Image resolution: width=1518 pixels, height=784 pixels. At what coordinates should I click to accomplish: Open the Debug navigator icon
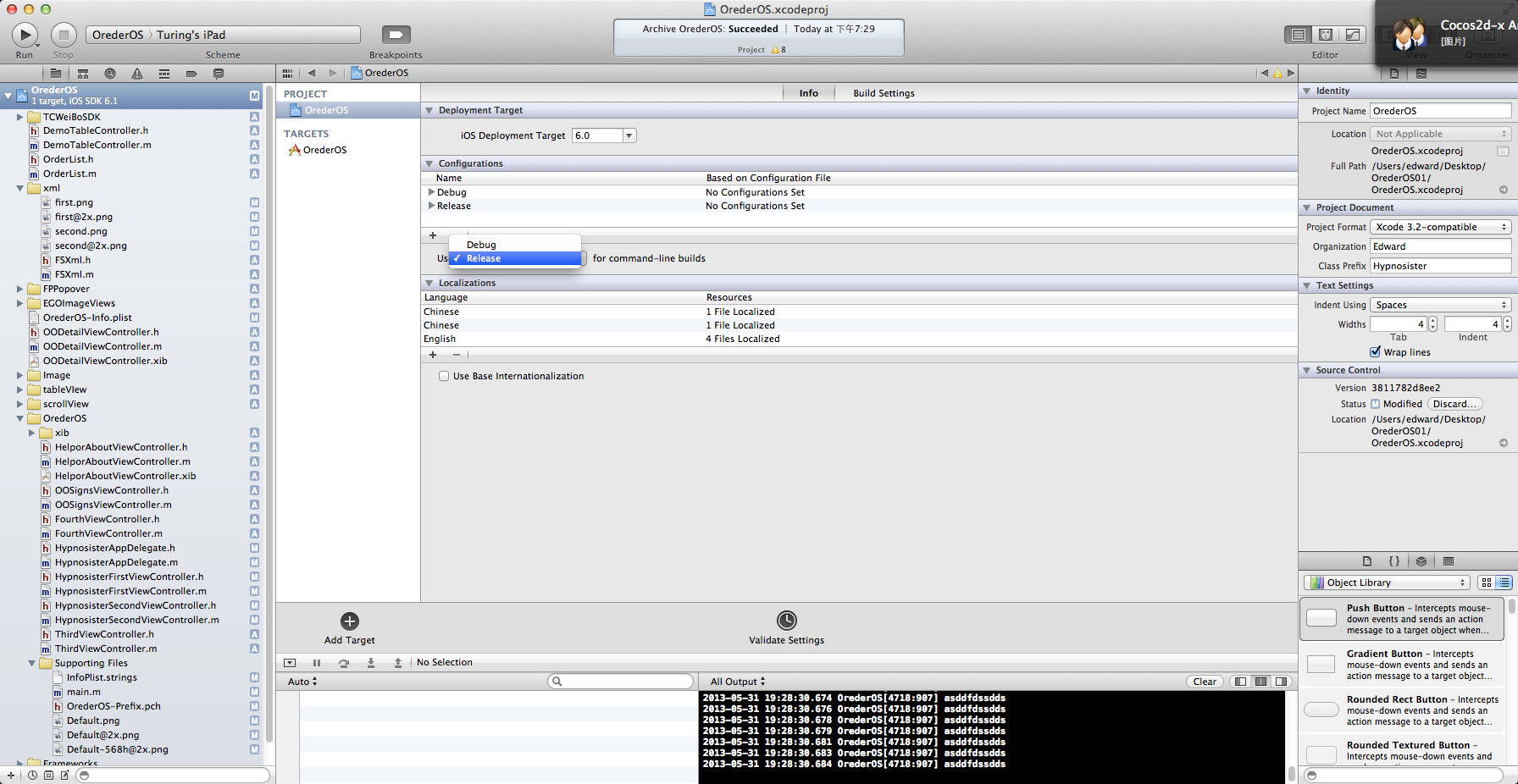(164, 74)
